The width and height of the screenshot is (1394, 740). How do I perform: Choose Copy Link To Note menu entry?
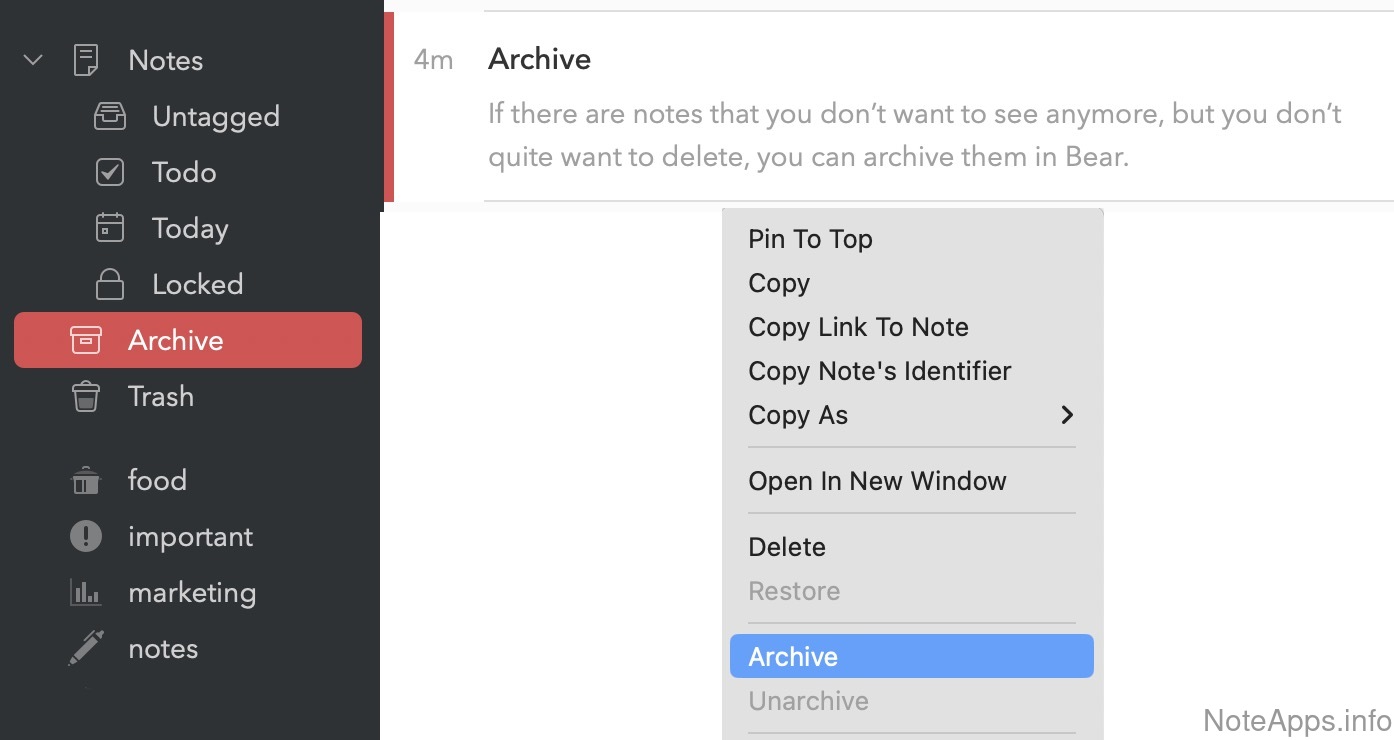pyautogui.click(x=858, y=327)
